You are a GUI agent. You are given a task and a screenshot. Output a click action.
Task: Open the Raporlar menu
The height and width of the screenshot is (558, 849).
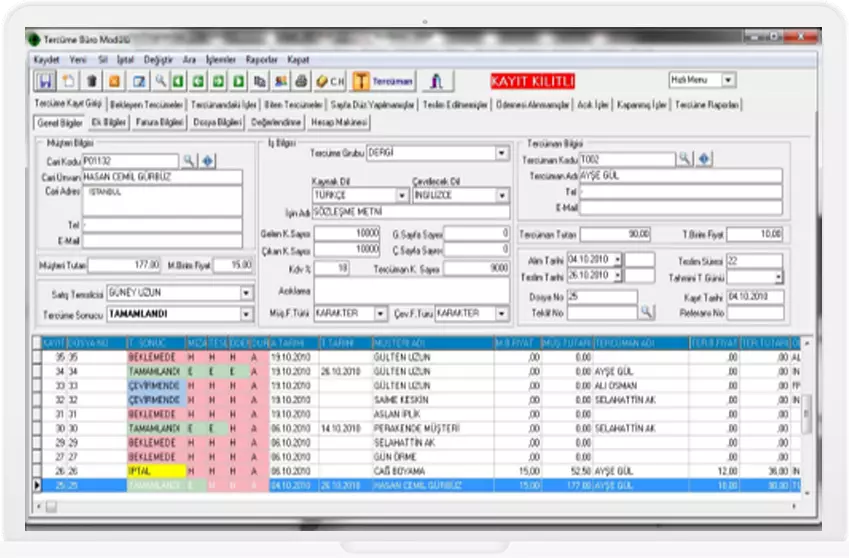[x=262, y=60]
